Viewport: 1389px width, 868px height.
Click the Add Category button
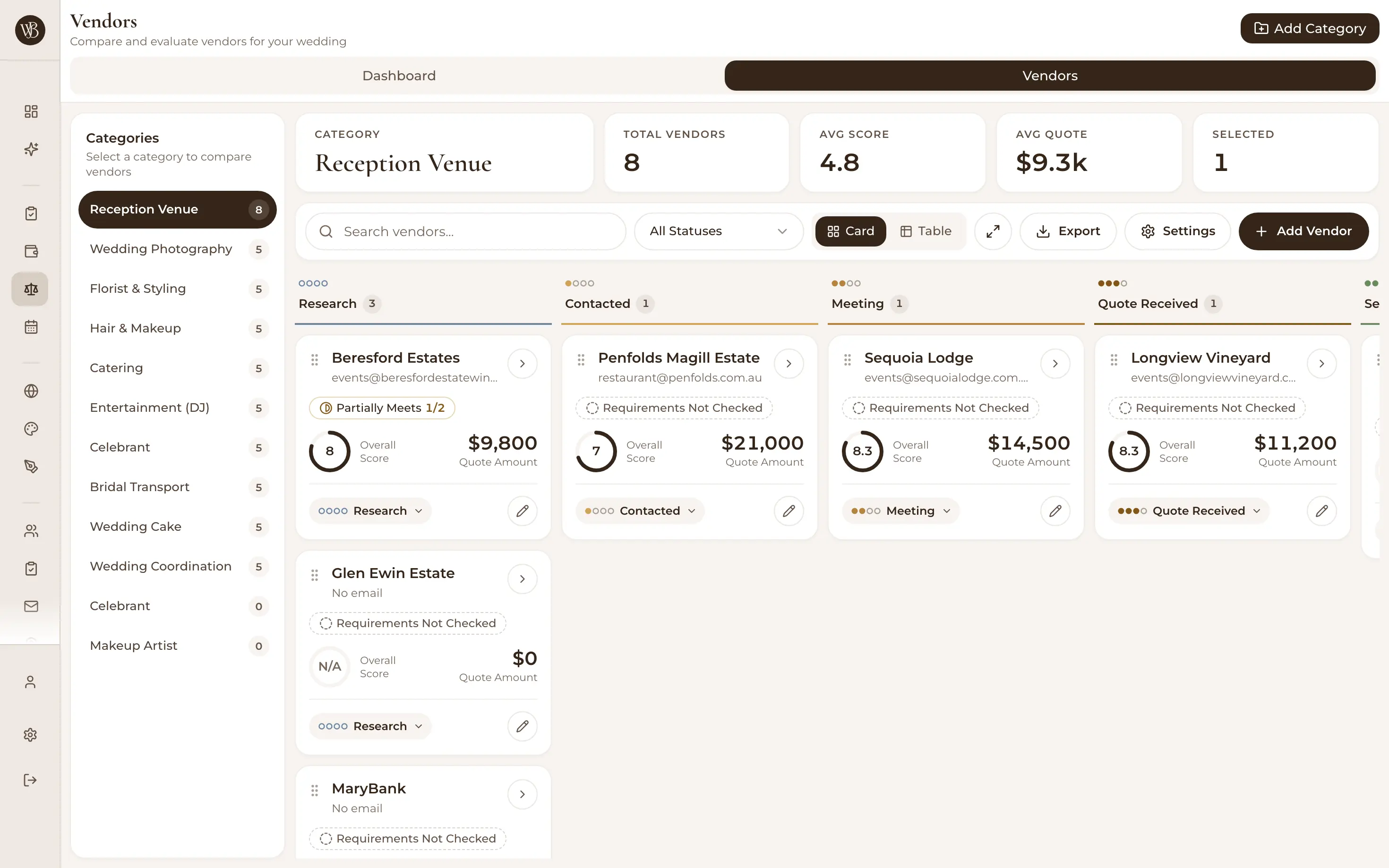click(1309, 29)
